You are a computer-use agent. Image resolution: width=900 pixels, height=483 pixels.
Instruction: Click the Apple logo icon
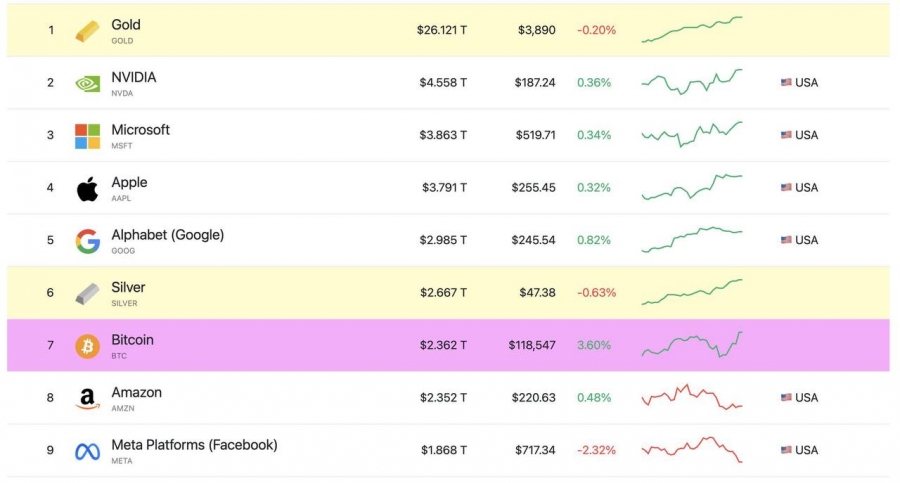(x=87, y=189)
